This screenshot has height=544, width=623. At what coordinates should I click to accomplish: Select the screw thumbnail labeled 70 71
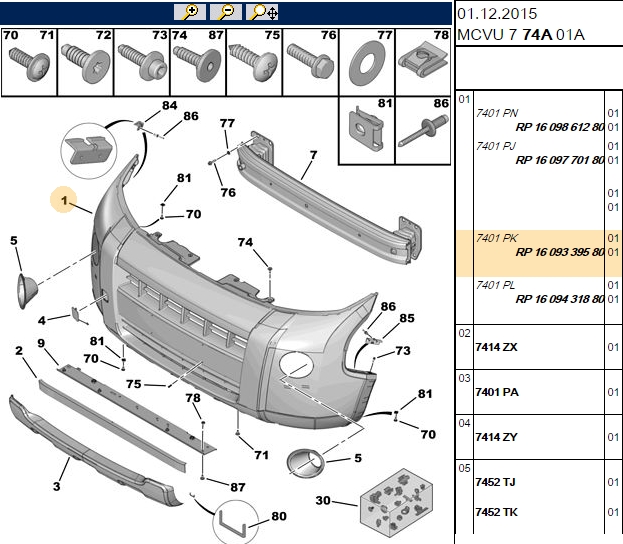(29, 62)
